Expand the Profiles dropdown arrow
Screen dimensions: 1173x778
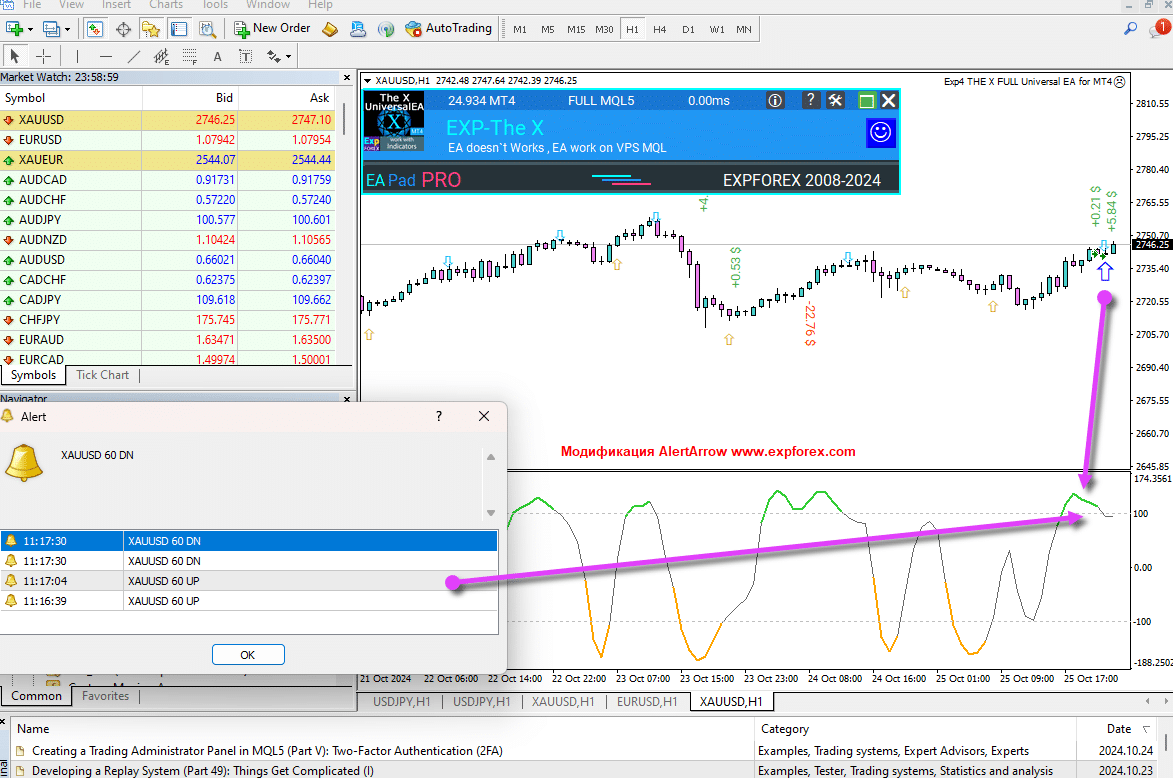coord(66,29)
